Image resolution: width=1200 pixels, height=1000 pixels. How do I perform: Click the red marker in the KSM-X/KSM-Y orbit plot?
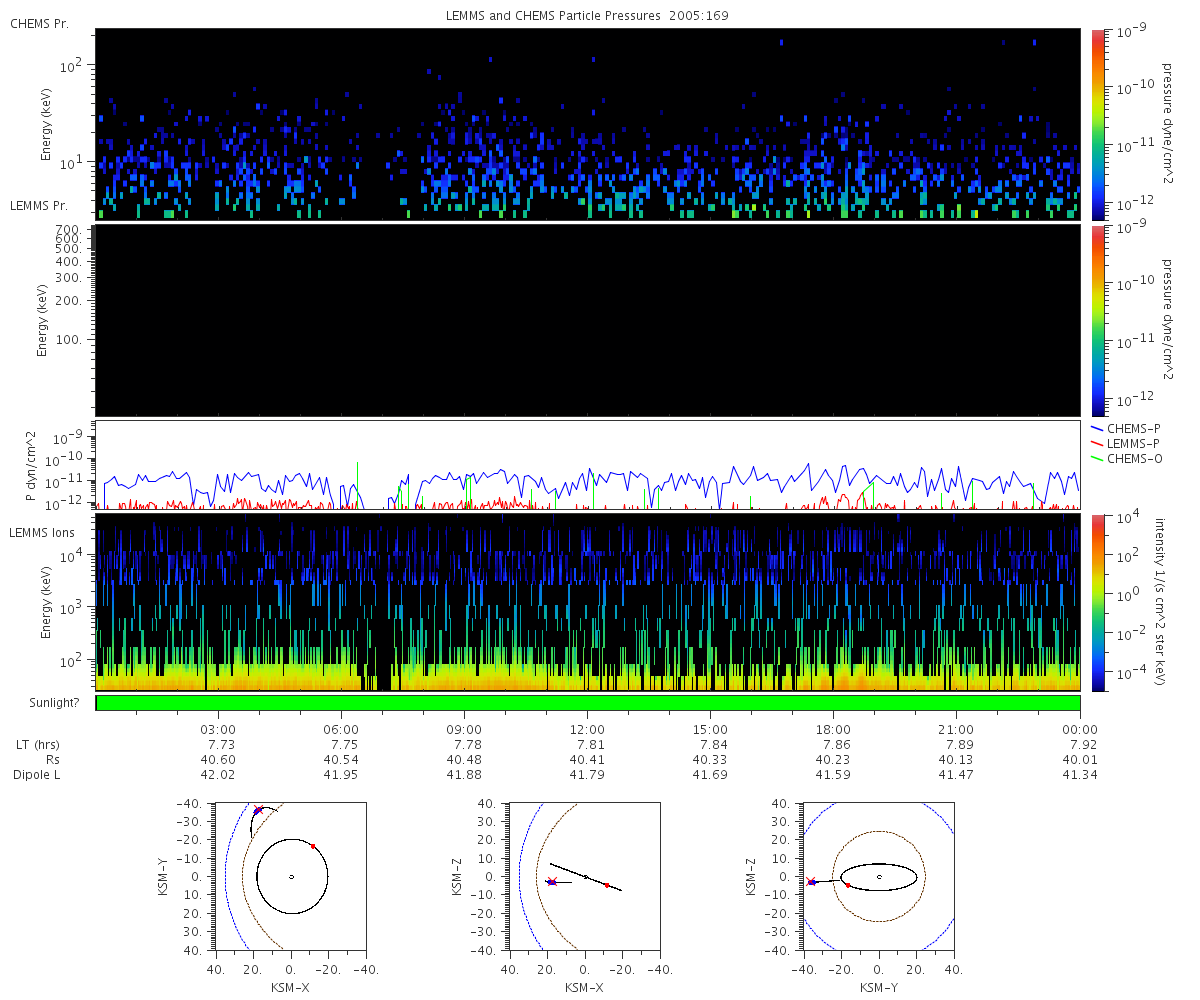(x=313, y=846)
